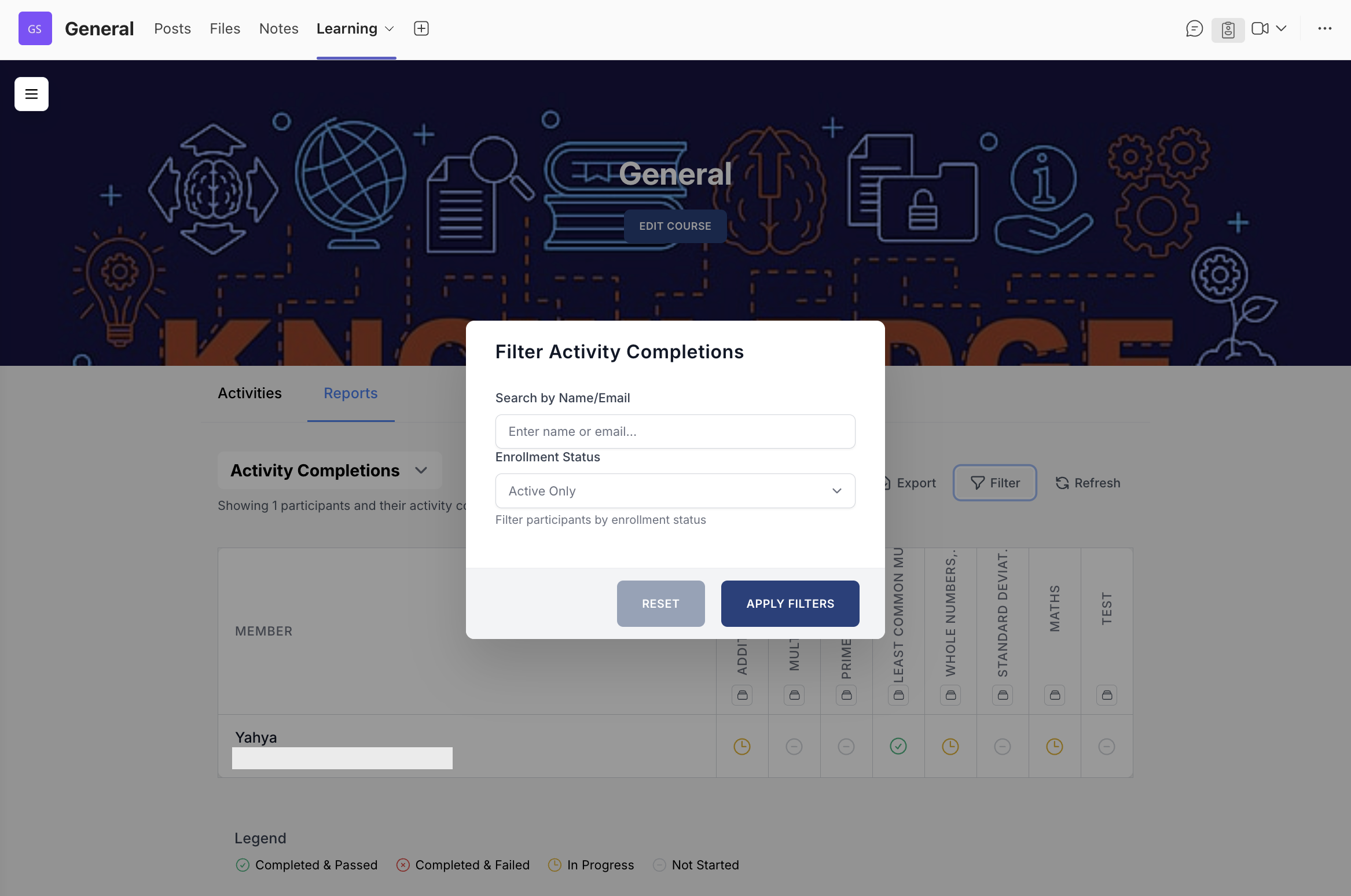Start a video call with camera icon
The width and height of the screenshot is (1351, 896).
point(1260,28)
